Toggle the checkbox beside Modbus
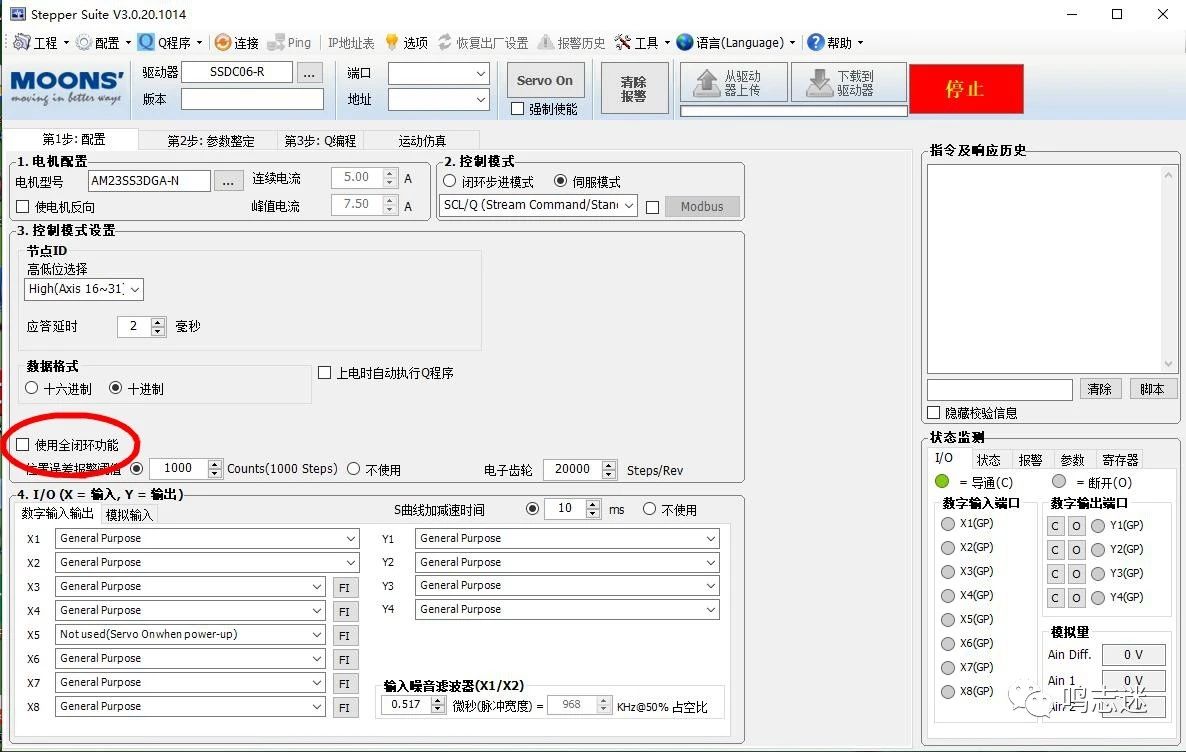 point(652,207)
